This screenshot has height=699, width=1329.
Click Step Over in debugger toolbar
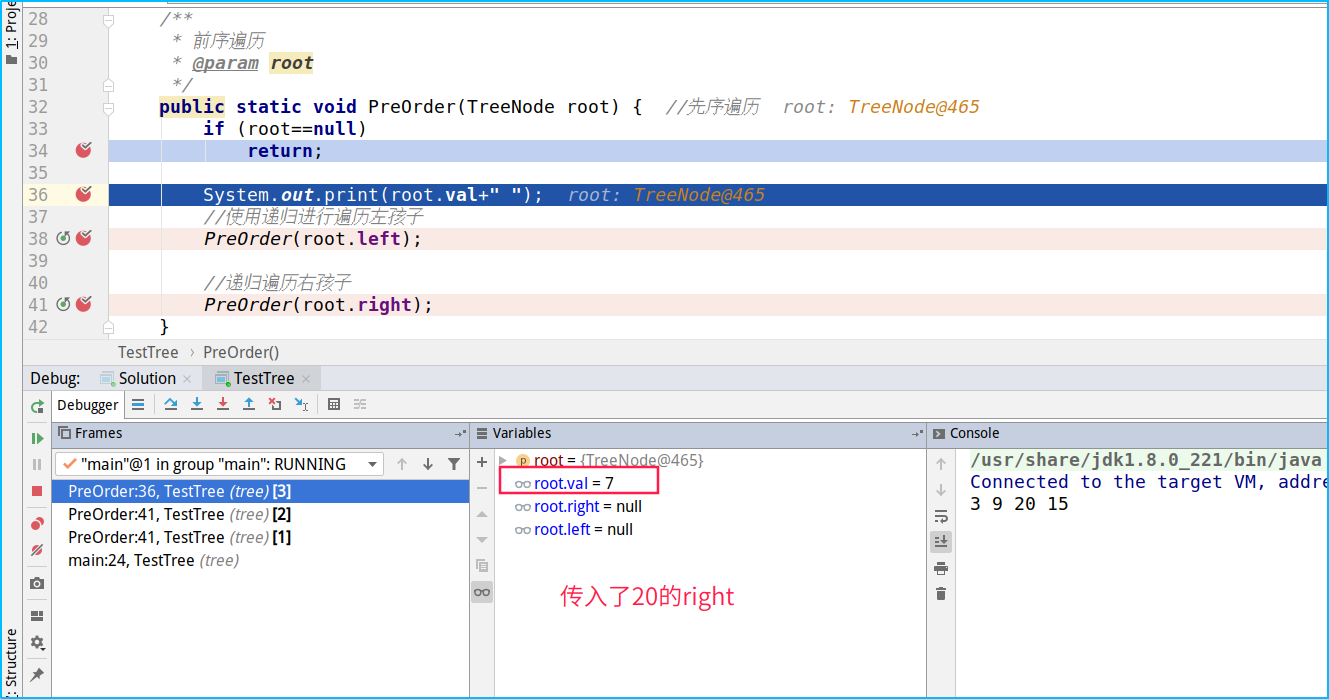[x=171, y=404]
